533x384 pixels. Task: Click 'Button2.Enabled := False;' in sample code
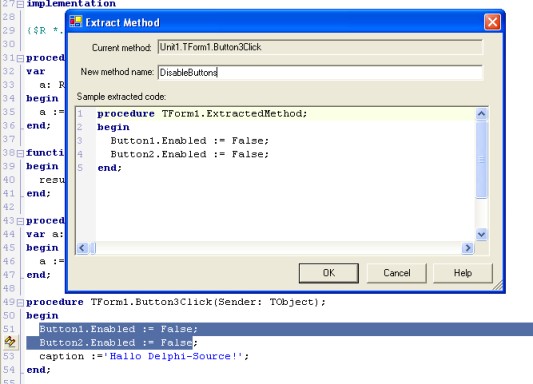click(189, 154)
